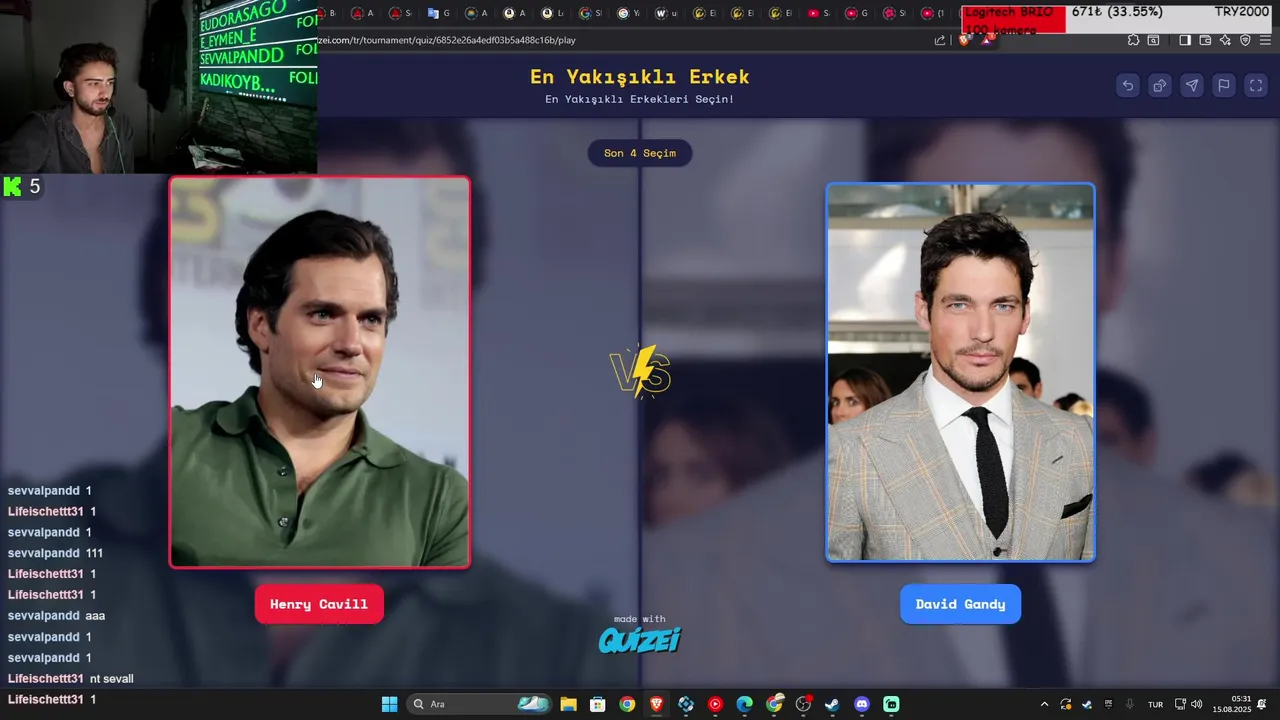Switch to the Google Translate tab
This screenshot has width=1280, height=720.
tap(439, 13)
